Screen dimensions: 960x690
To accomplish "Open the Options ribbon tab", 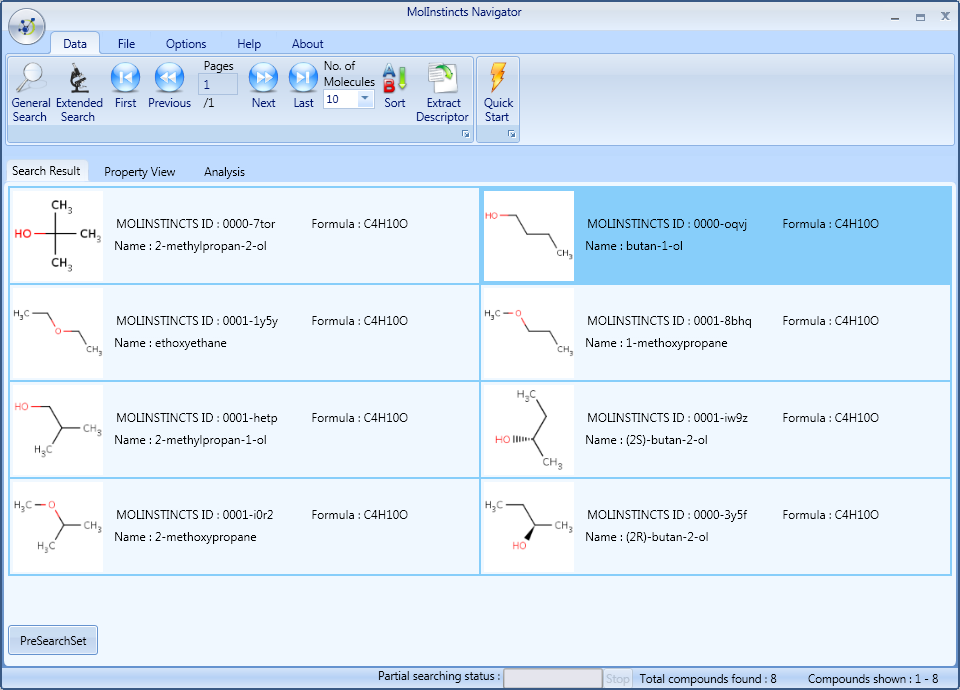I will [x=186, y=43].
